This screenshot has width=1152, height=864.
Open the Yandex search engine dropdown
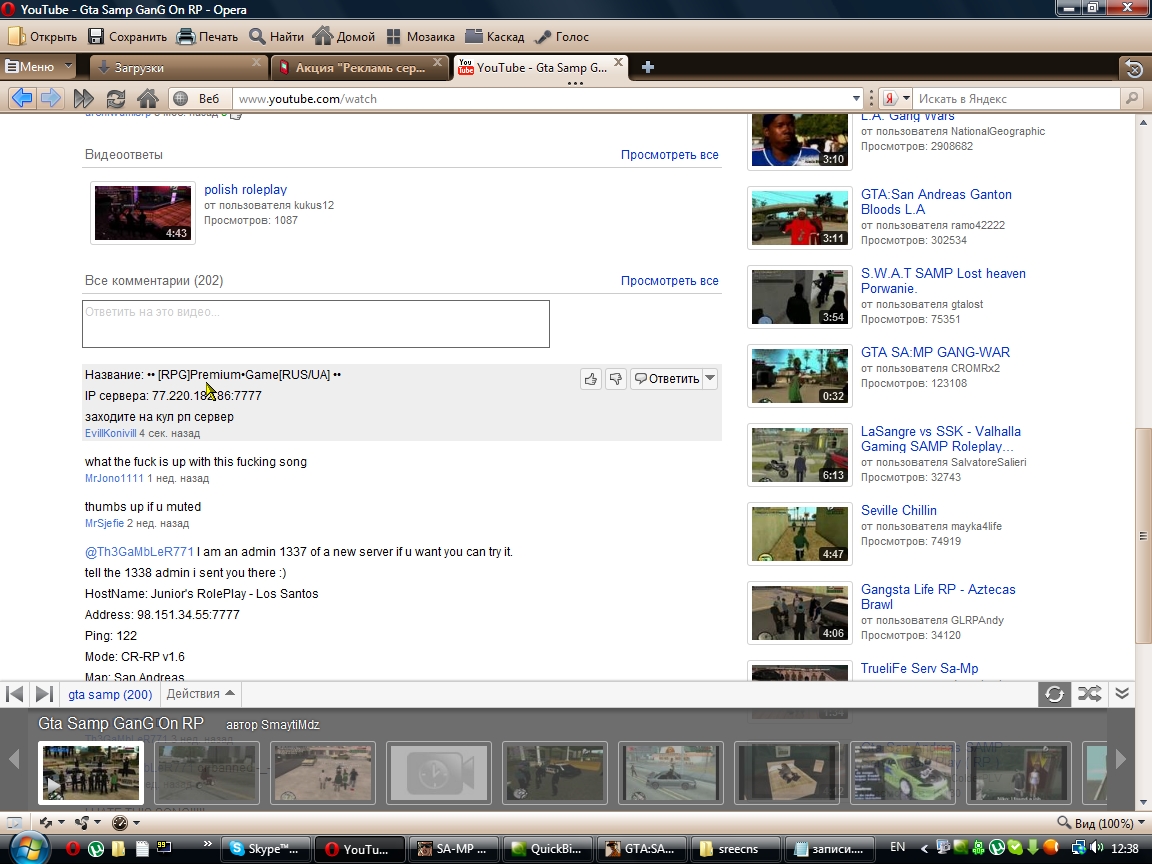[896, 98]
